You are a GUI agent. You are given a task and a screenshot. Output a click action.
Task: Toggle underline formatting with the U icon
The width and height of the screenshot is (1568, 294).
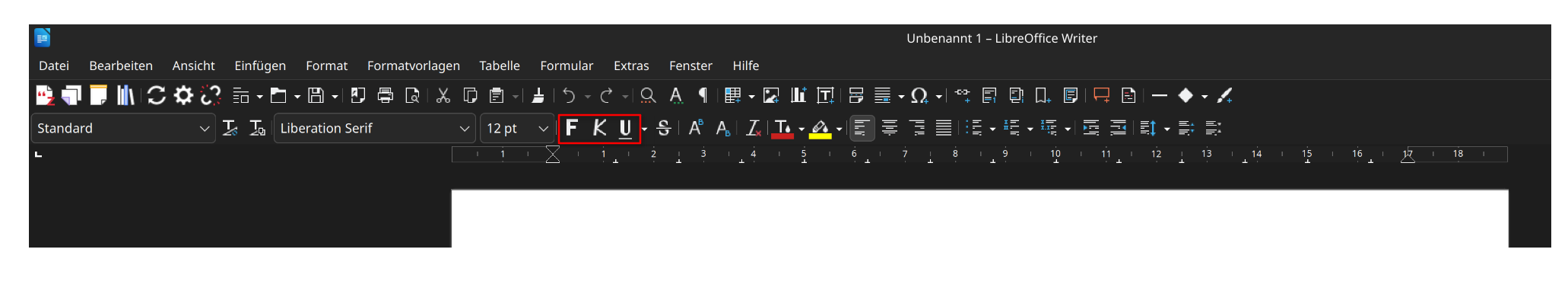[625, 128]
